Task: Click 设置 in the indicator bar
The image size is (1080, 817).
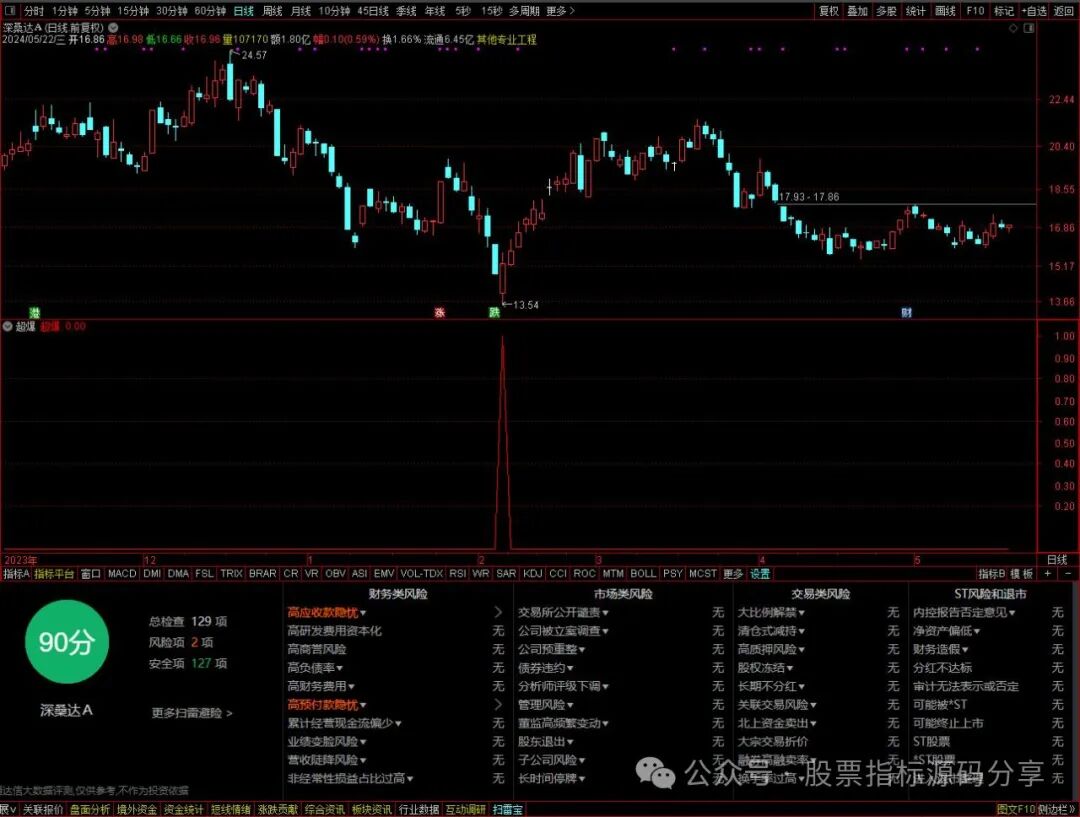Action: pos(760,573)
